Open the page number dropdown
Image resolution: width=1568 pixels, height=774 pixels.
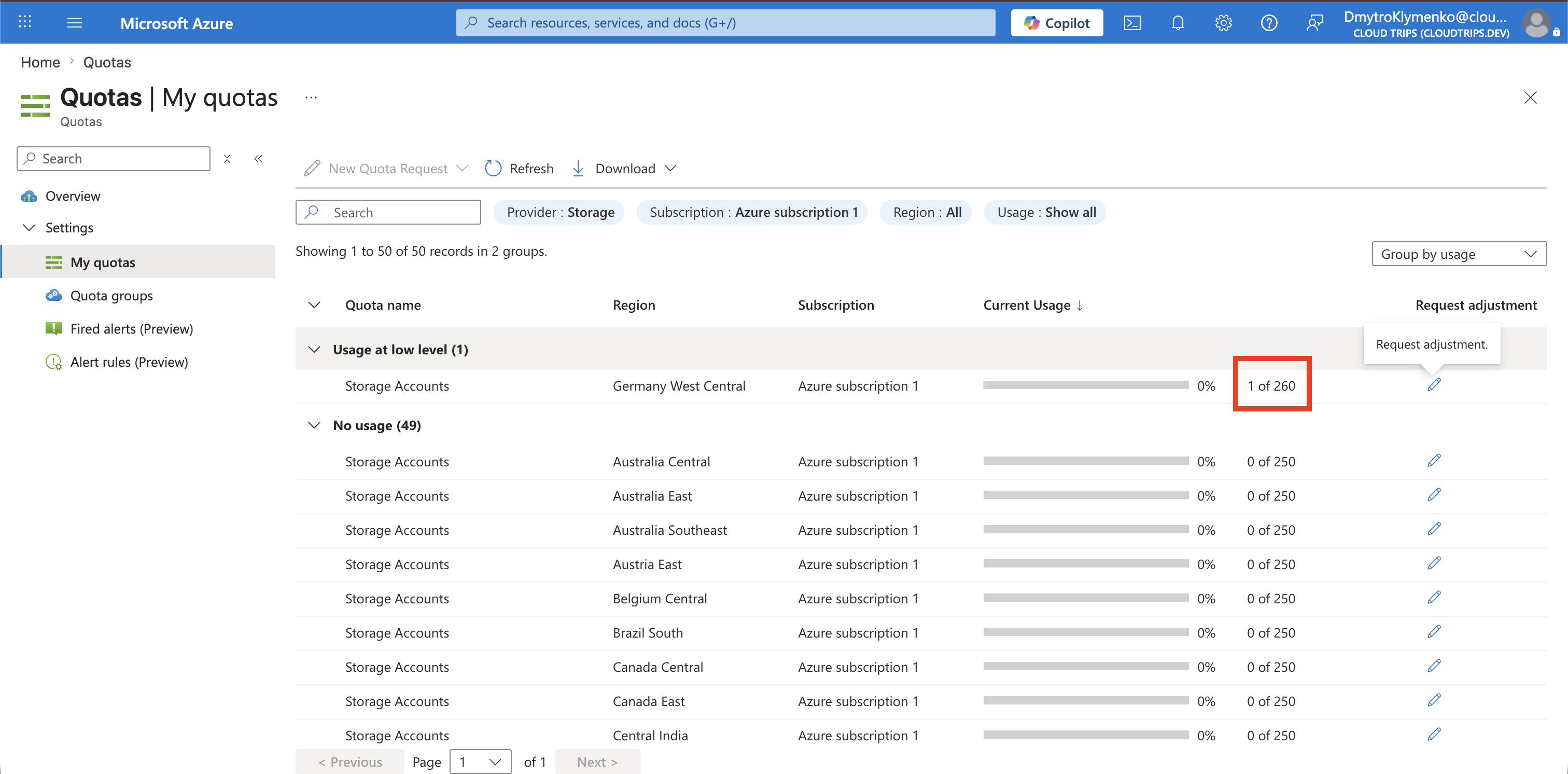click(480, 762)
